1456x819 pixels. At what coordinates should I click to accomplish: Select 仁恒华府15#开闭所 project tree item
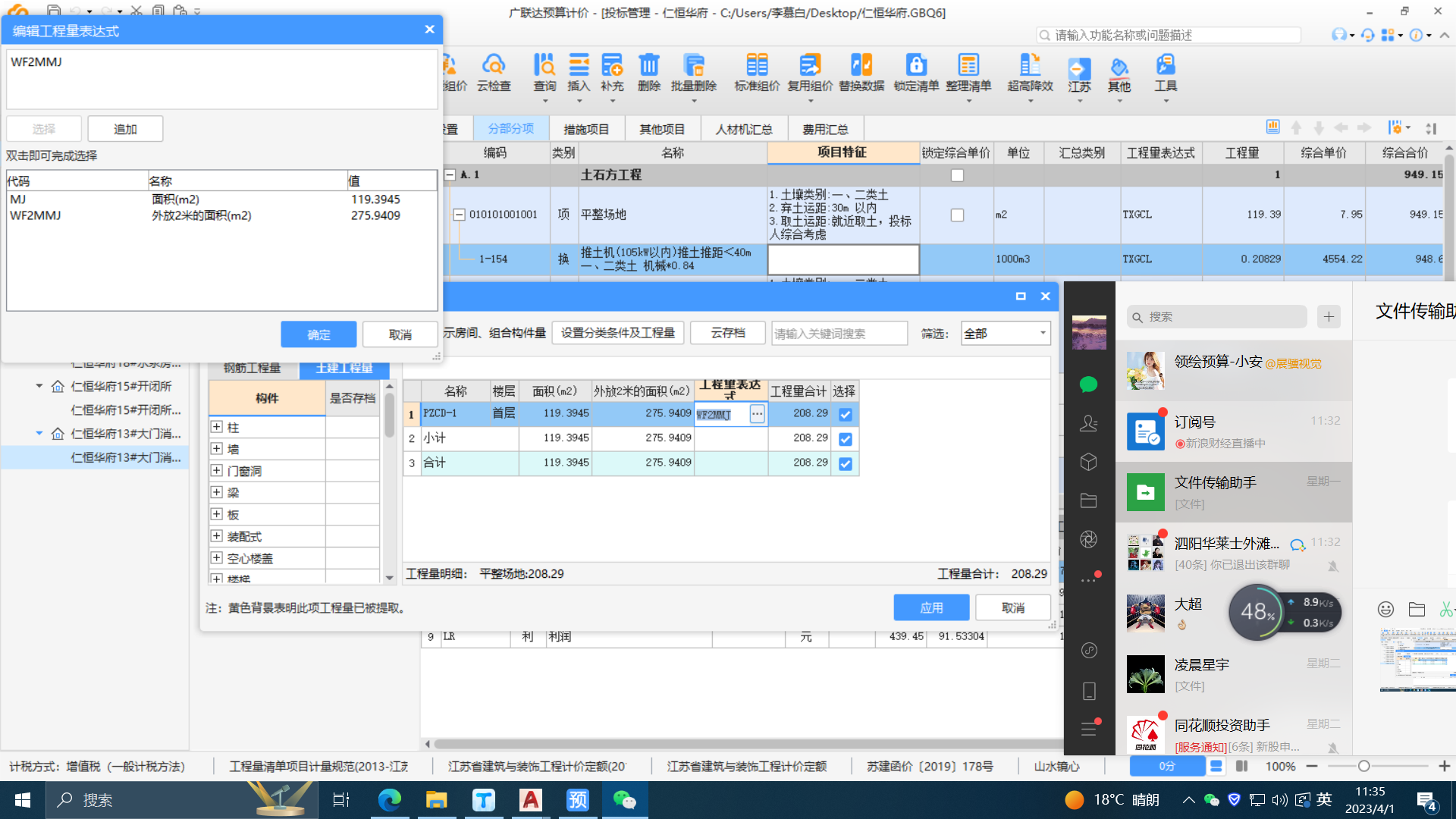point(121,386)
